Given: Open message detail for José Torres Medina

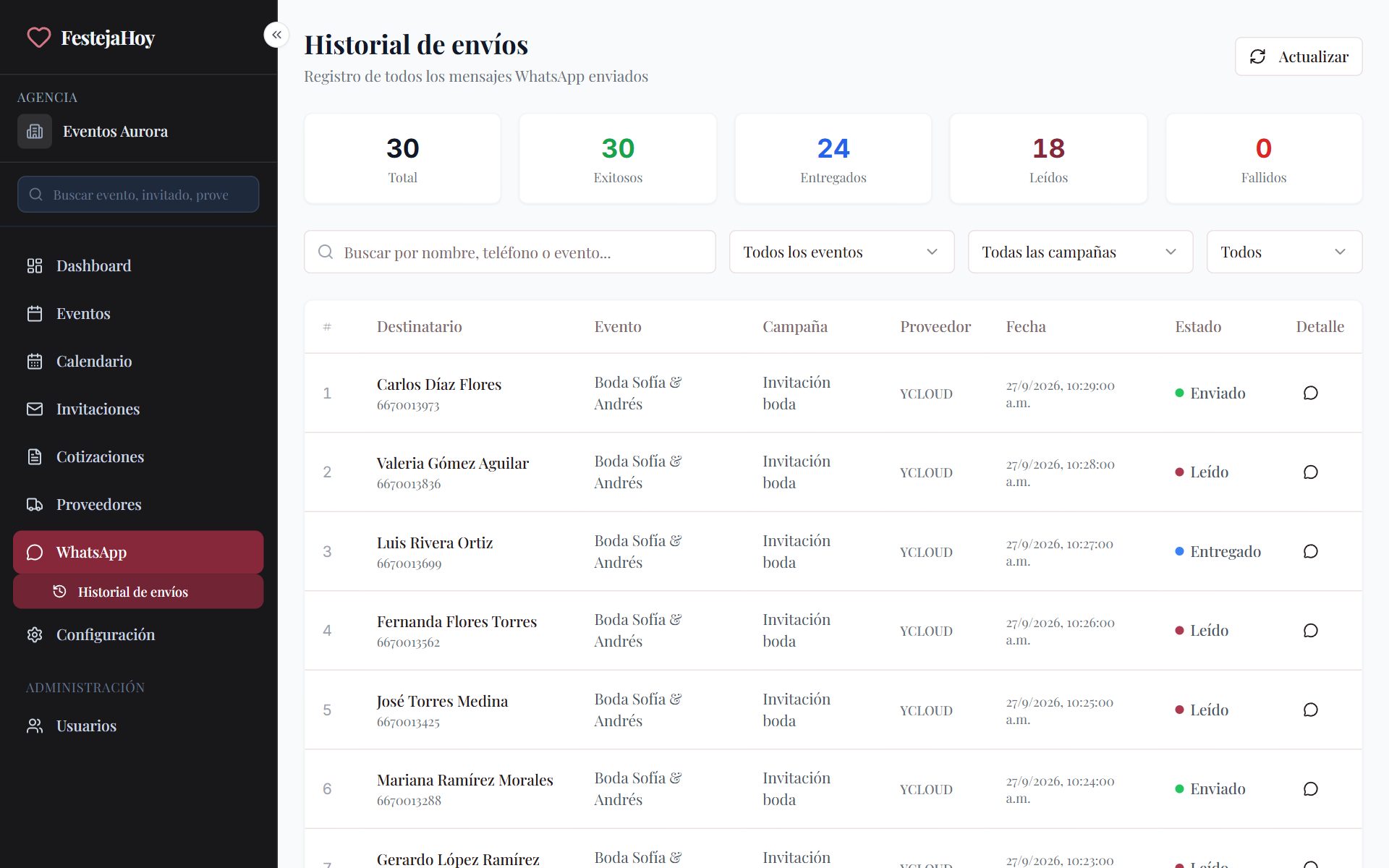Looking at the screenshot, I should 1310,710.
